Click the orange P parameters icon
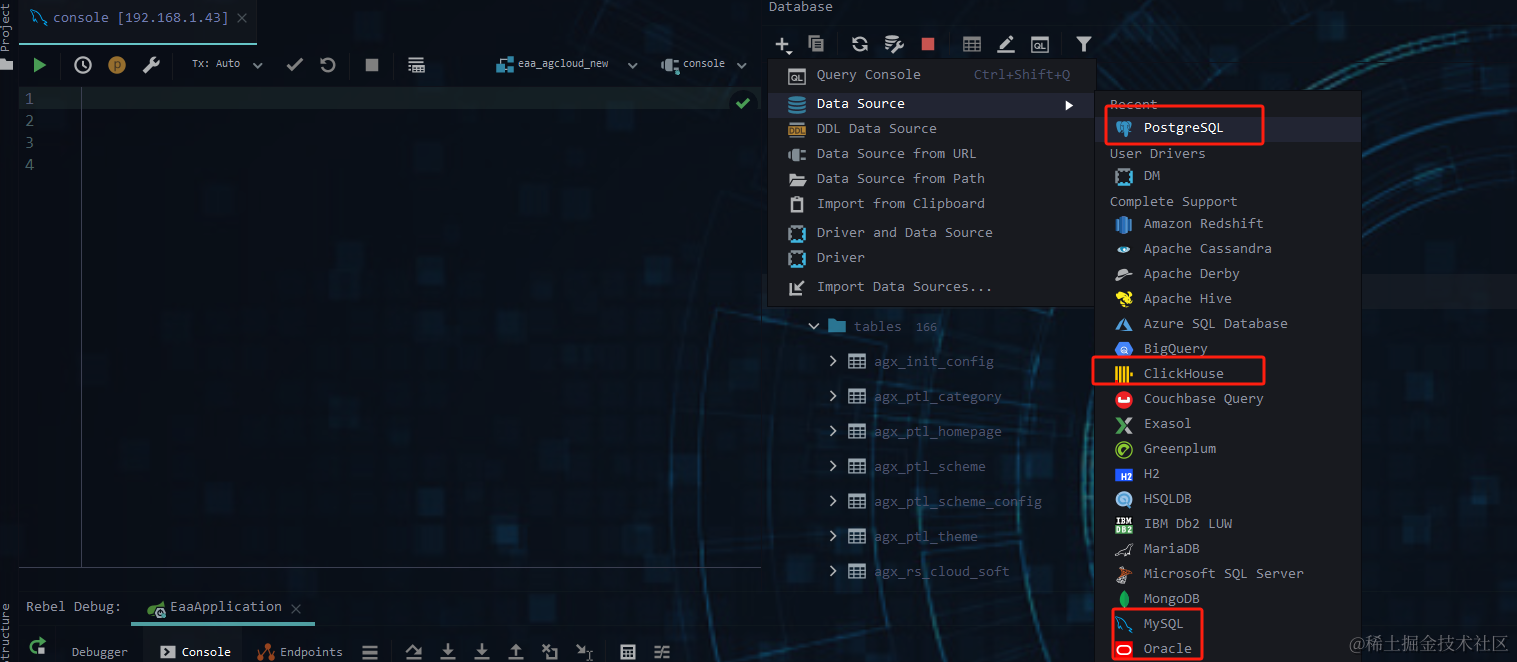This screenshot has width=1517, height=662. click(117, 65)
